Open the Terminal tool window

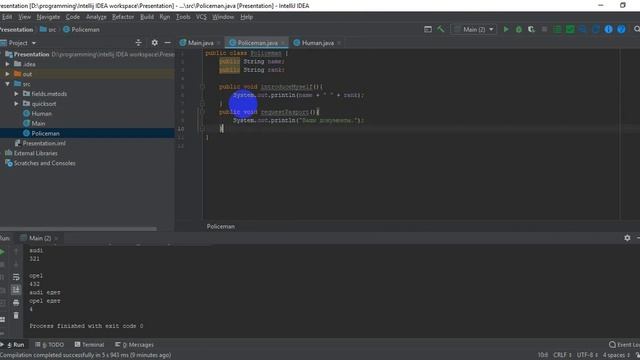coord(89,344)
